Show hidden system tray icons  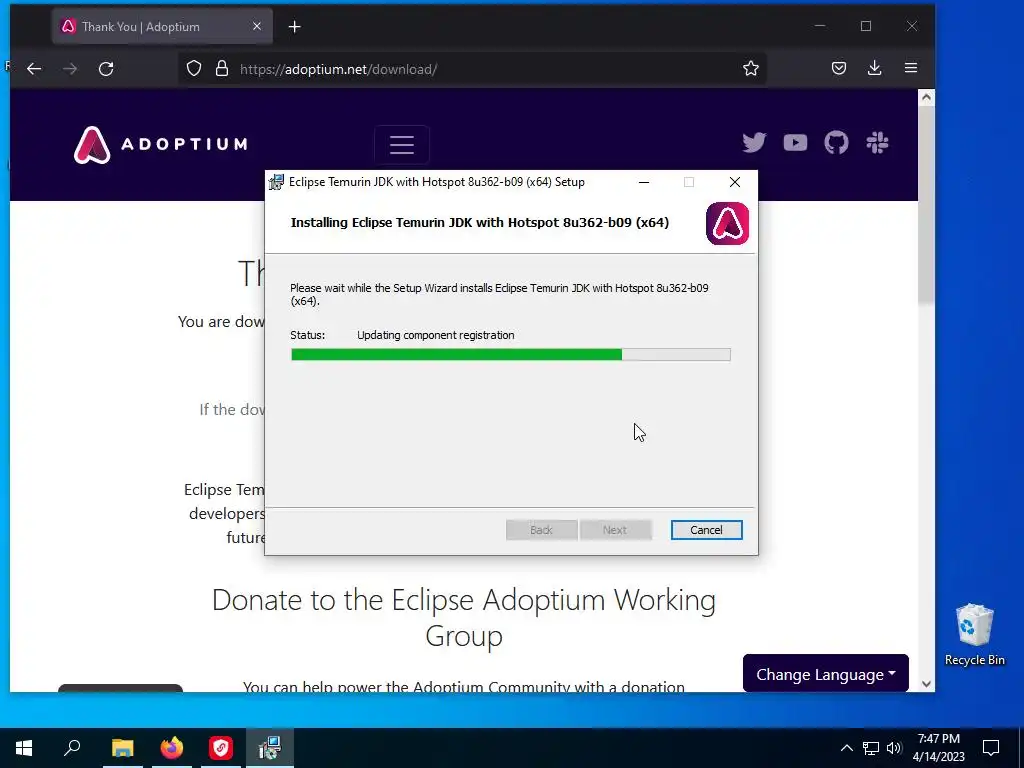[846, 748]
